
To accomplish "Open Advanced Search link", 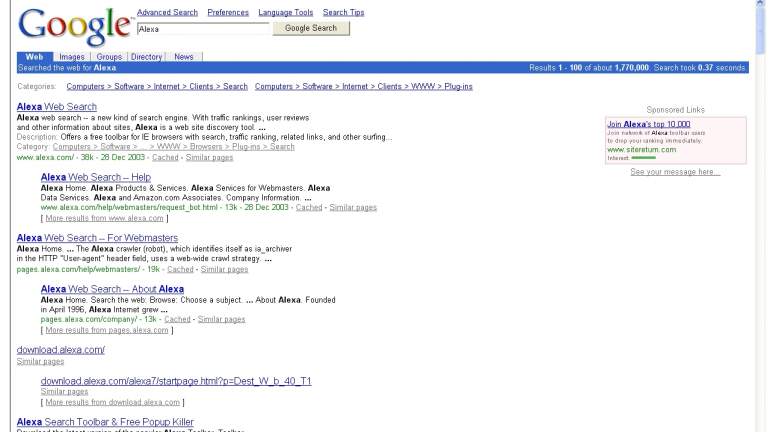I will (167, 12).
